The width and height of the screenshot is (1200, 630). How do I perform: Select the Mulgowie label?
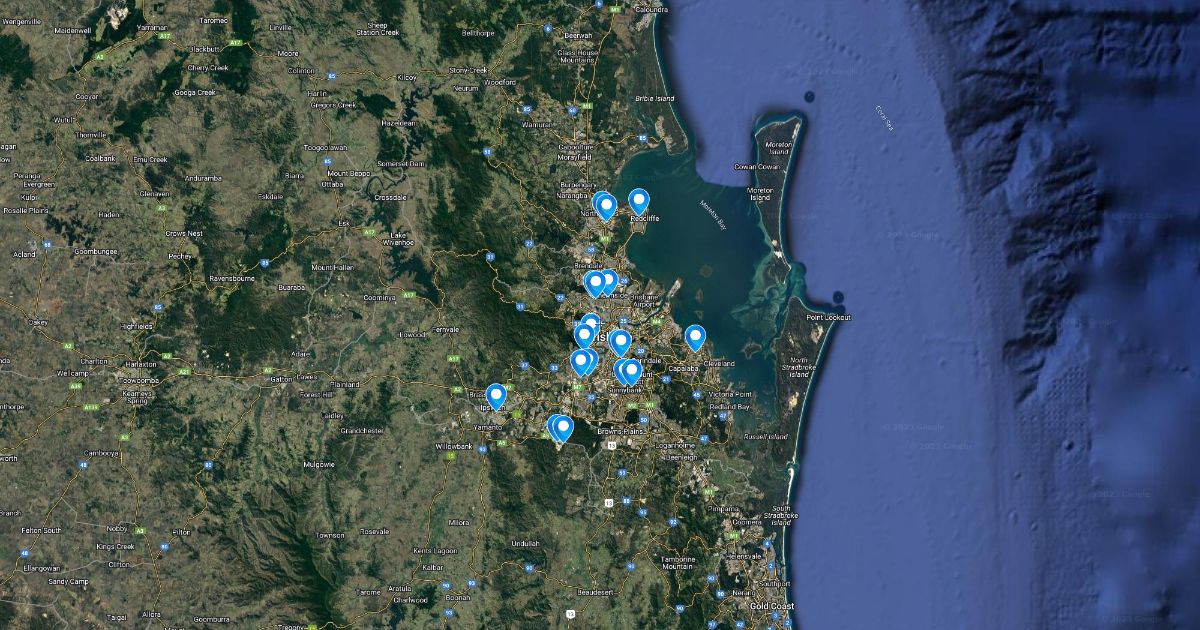tap(318, 465)
